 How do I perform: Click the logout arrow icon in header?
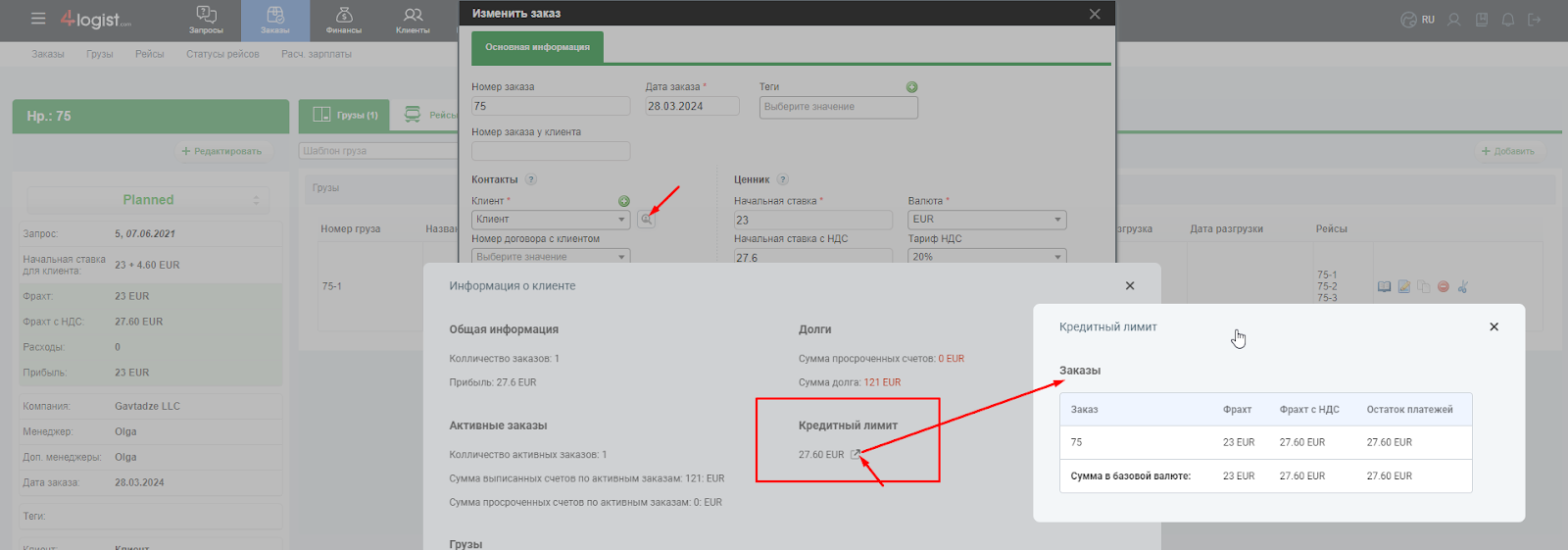[1535, 20]
